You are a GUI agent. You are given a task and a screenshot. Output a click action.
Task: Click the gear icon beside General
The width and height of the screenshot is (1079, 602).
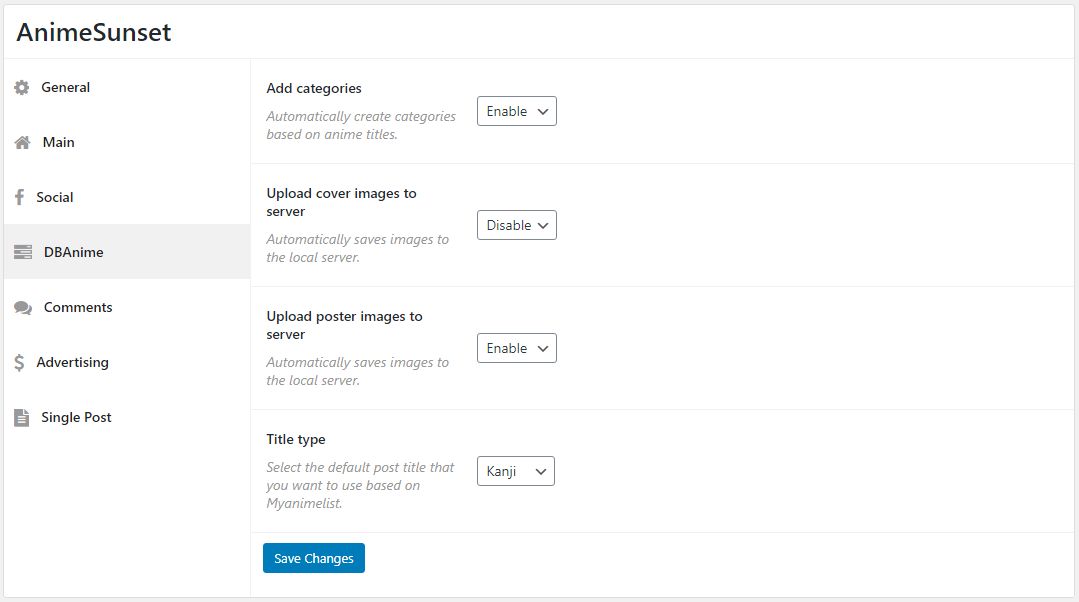22,88
